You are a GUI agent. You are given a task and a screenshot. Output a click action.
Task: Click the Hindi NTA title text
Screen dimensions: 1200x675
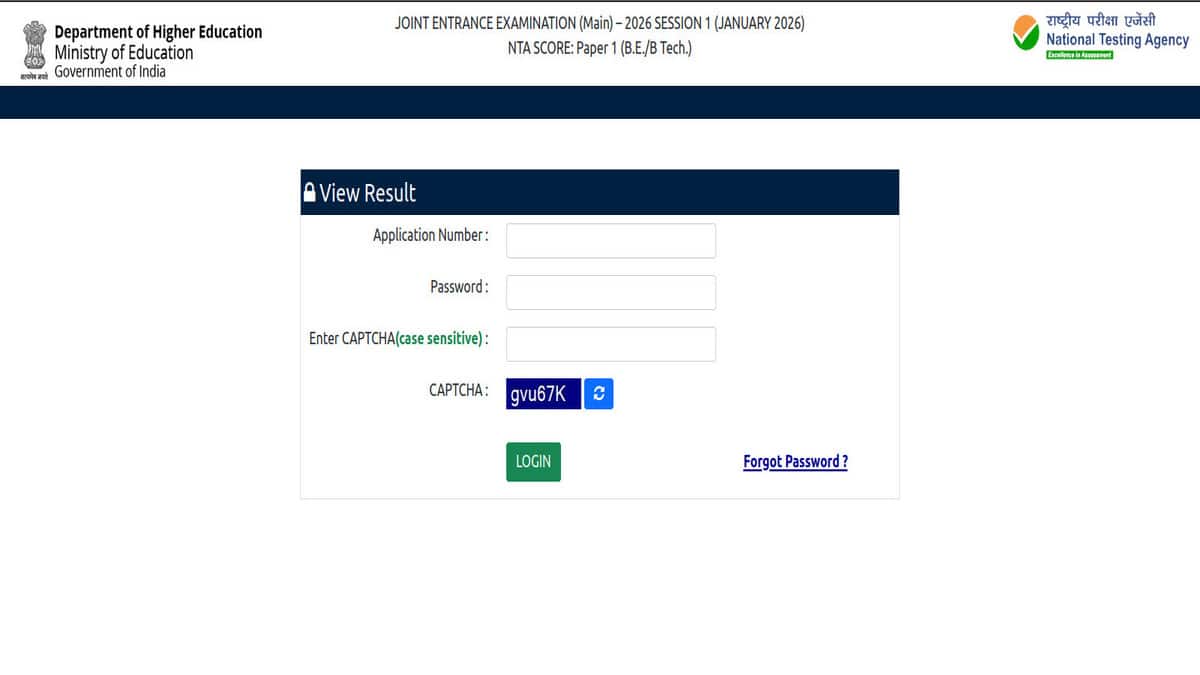[x=1101, y=19]
